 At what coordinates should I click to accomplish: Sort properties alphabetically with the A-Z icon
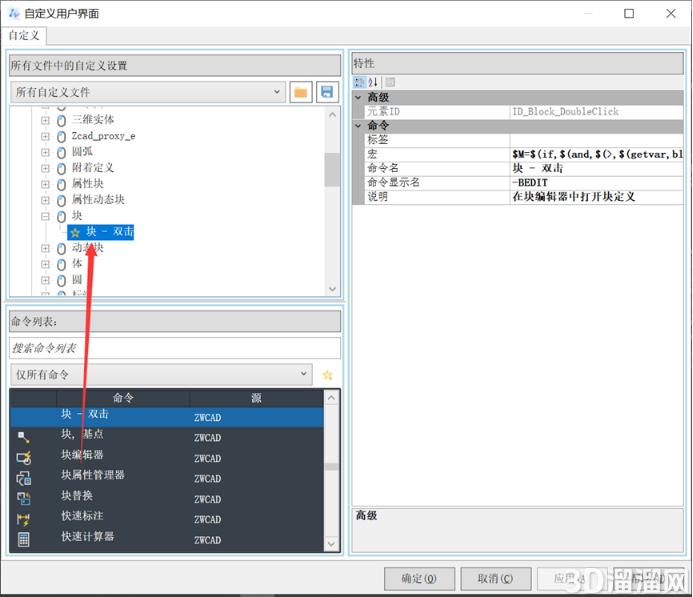(x=373, y=82)
